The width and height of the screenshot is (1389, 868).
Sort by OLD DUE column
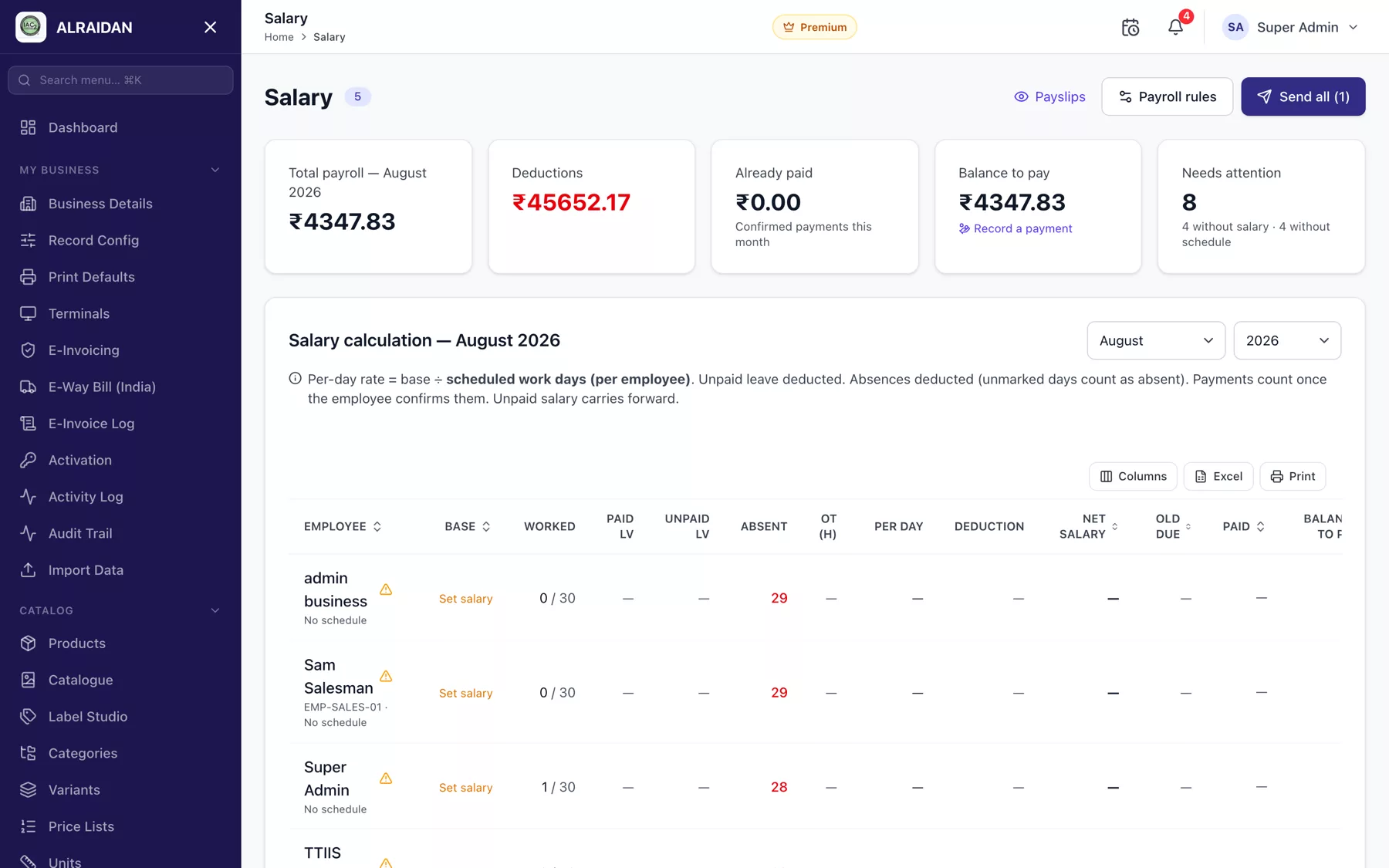point(1173,526)
